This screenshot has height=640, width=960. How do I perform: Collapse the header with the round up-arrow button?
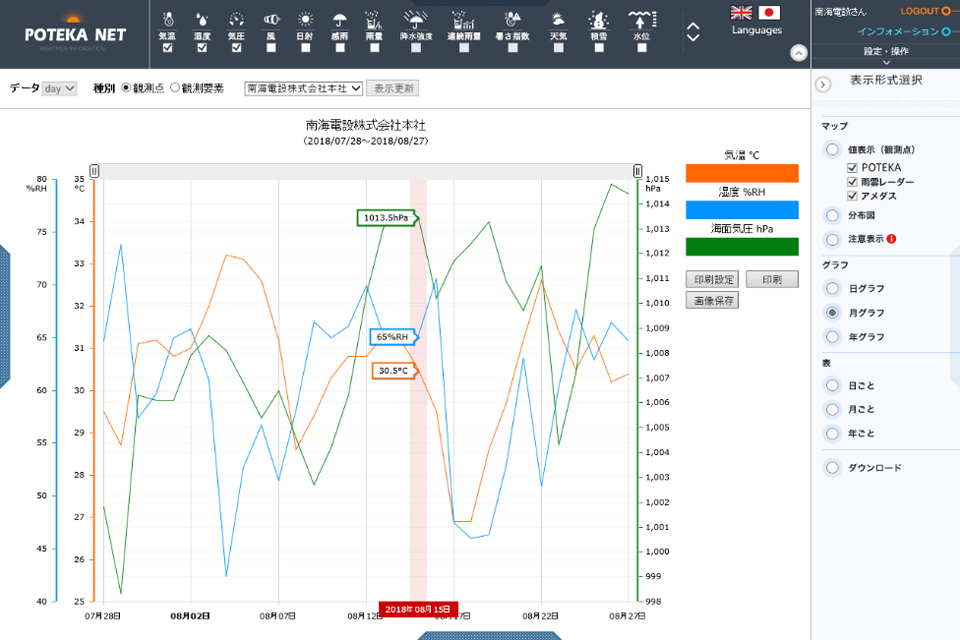tap(798, 53)
